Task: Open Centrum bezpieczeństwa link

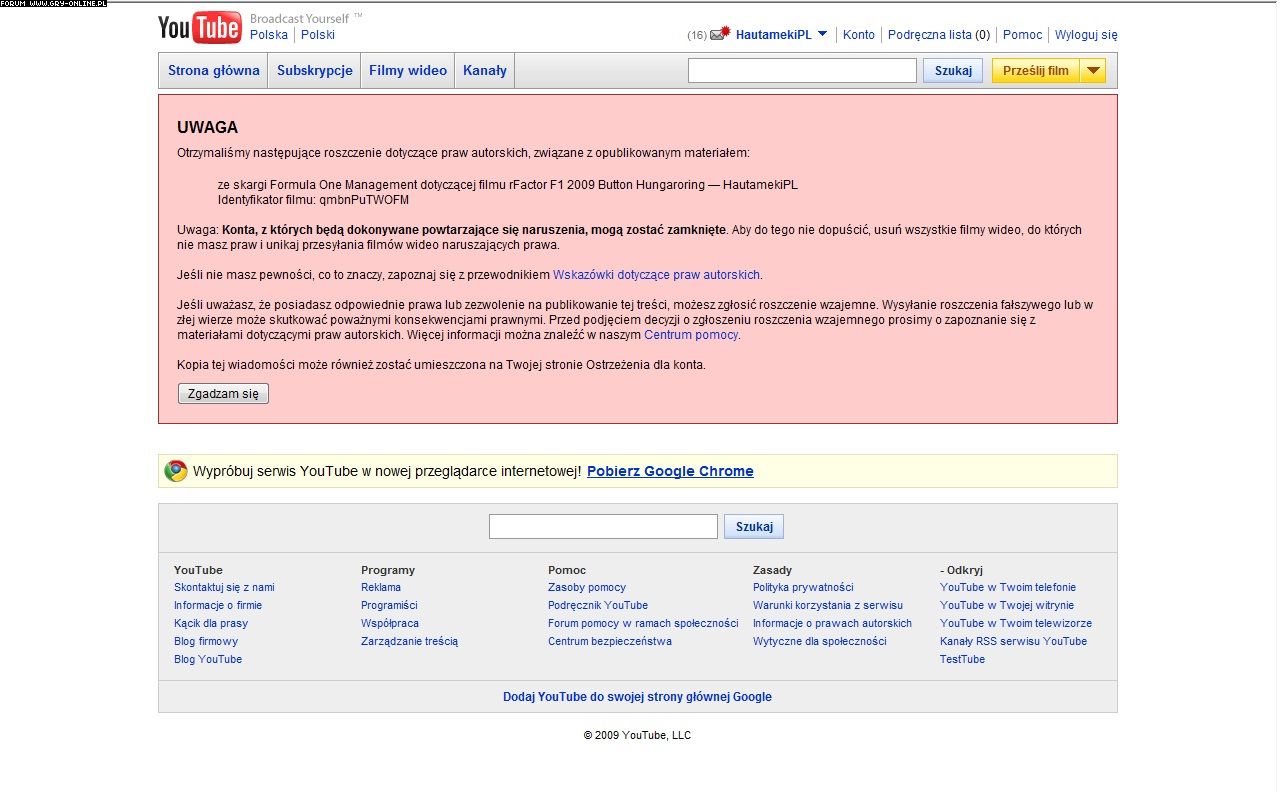Action: (x=610, y=641)
